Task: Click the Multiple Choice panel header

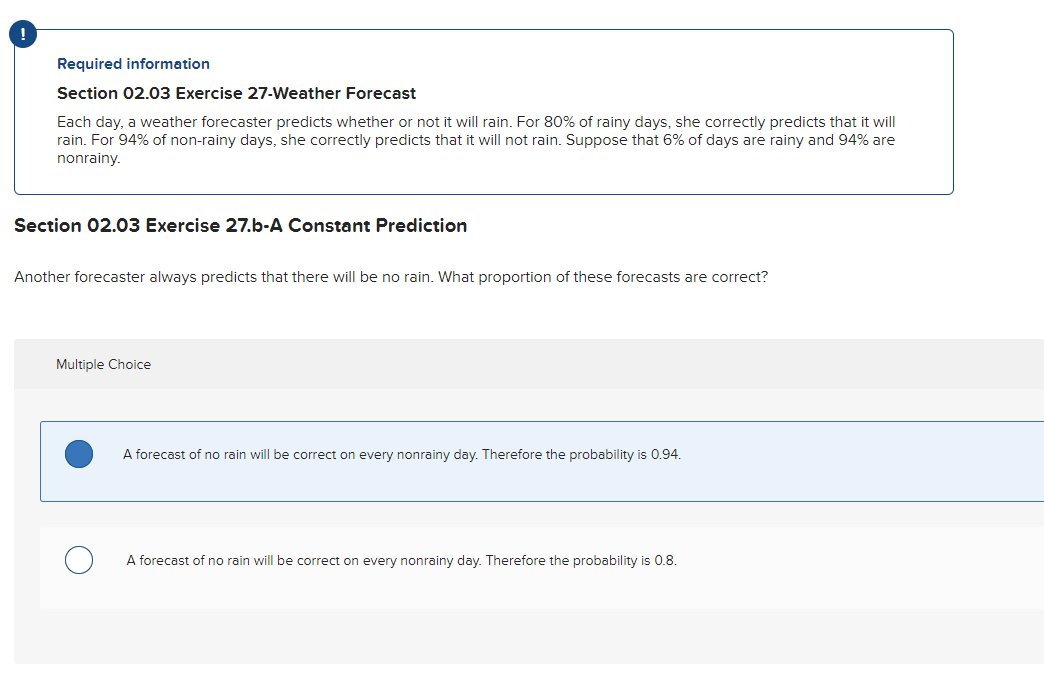Action: (103, 364)
